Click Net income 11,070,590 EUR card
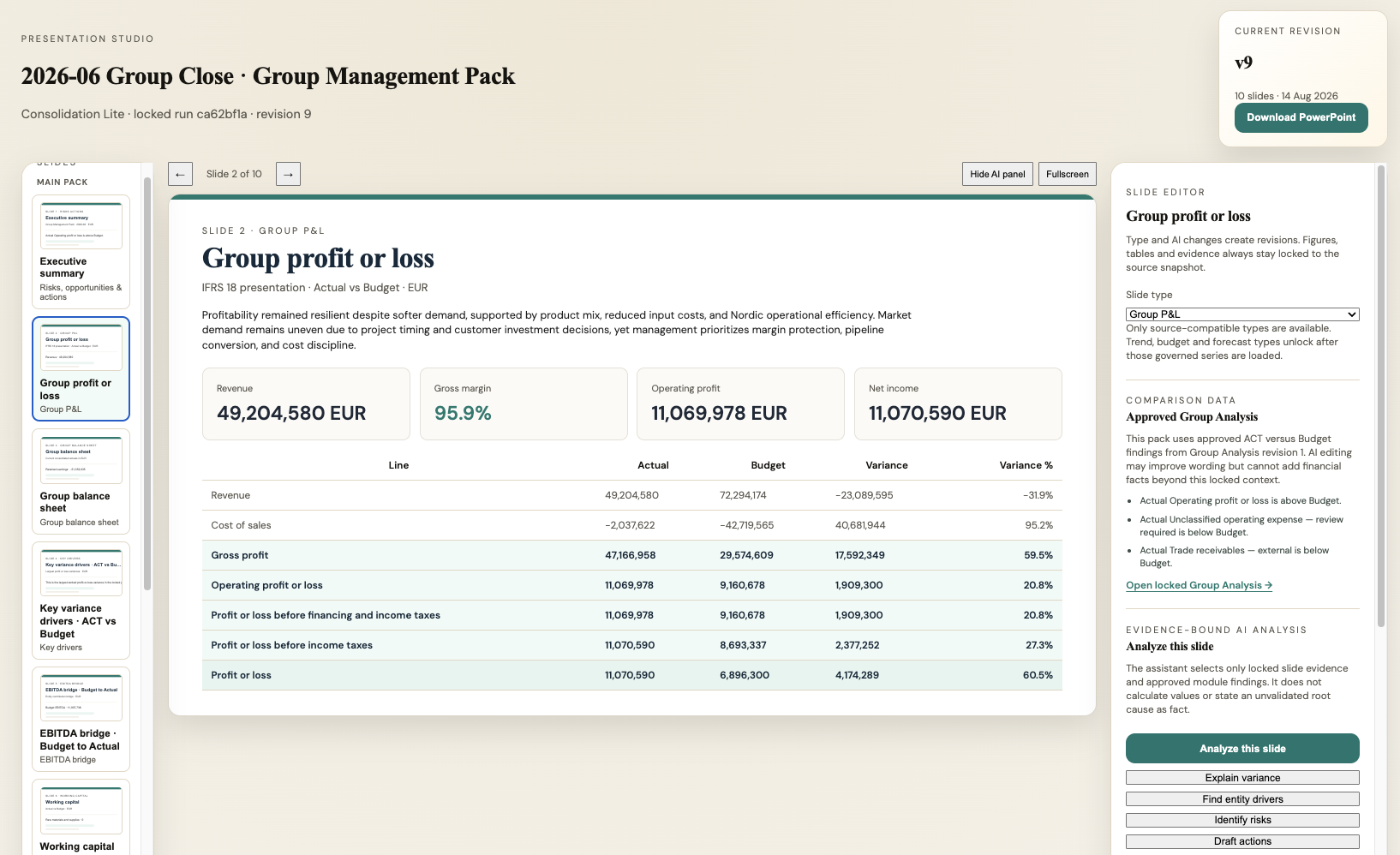1400x855 pixels. click(x=958, y=404)
